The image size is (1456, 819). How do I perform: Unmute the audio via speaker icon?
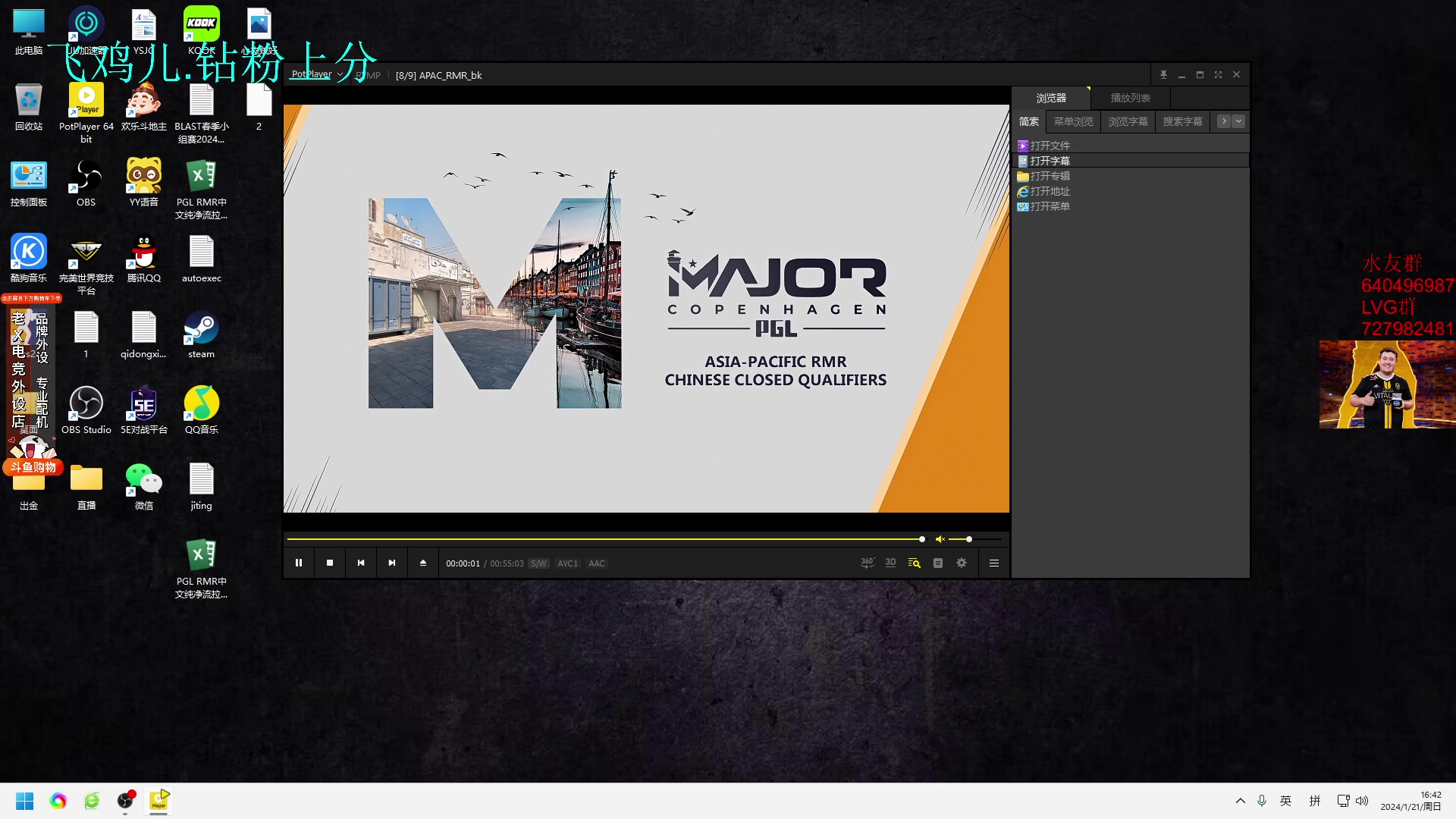(940, 539)
